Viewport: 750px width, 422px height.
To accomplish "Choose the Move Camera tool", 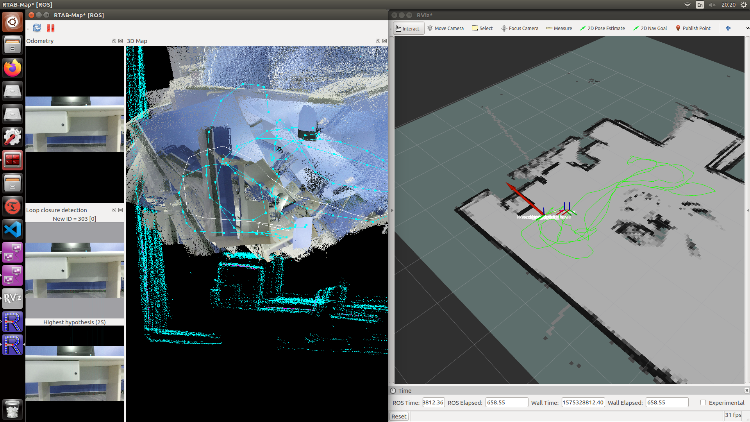I will (x=444, y=28).
